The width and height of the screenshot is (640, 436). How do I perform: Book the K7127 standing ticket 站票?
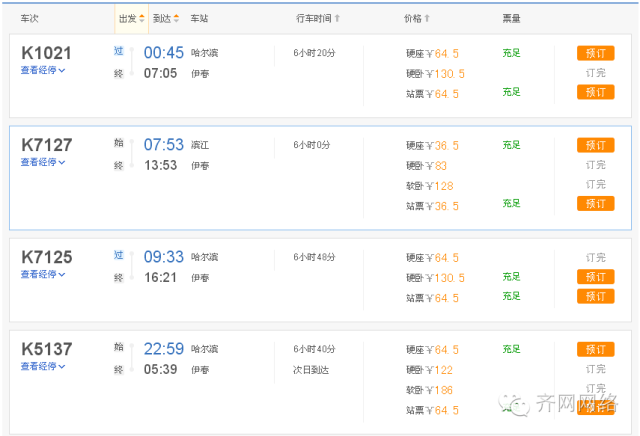coord(596,203)
